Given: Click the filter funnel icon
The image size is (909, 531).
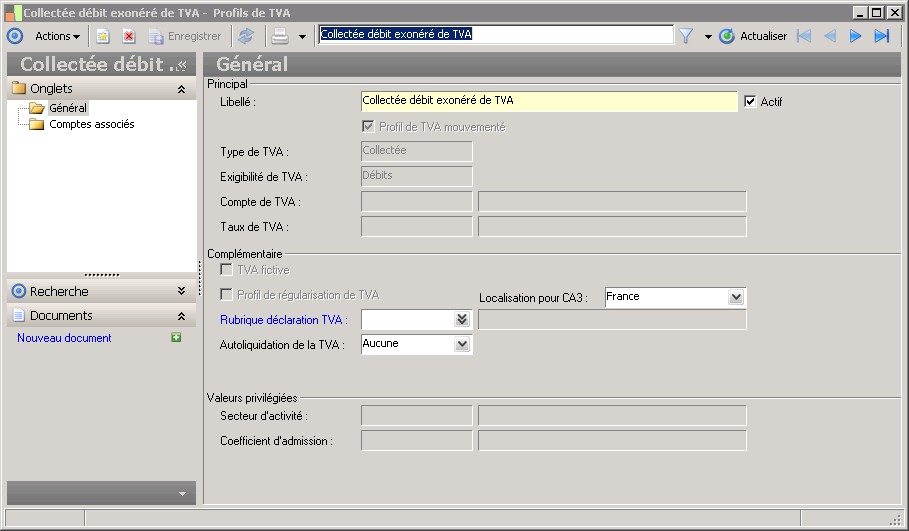Looking at the screenshot, I should pos(686,36).
